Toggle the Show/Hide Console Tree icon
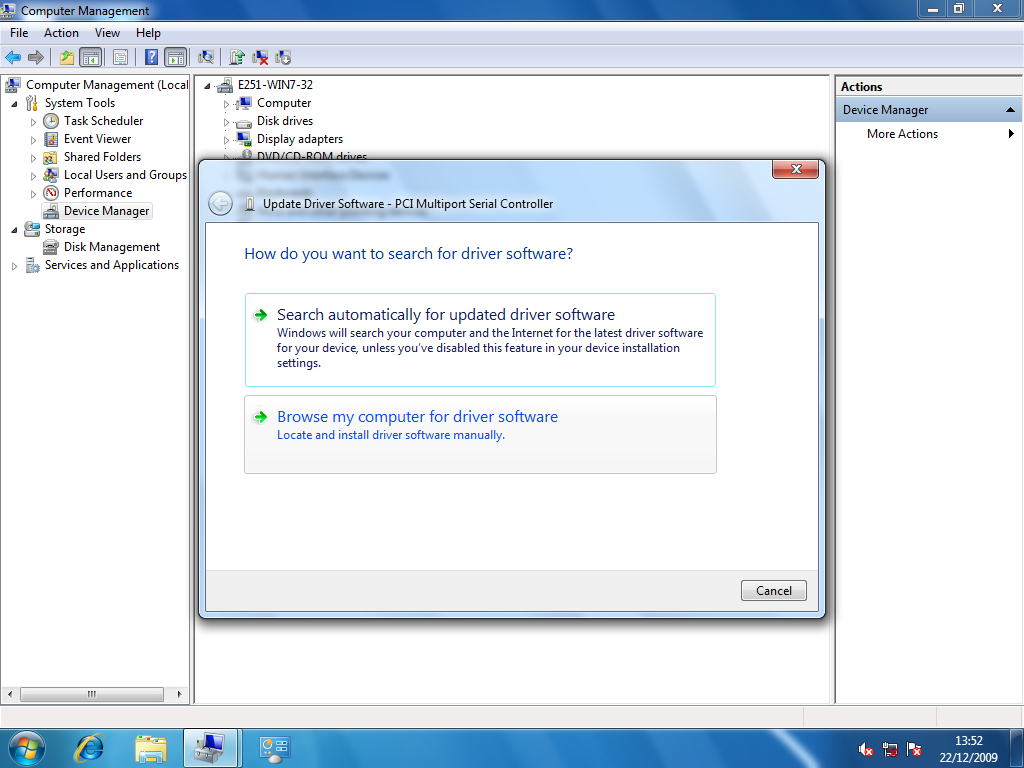 pos(91,57)
